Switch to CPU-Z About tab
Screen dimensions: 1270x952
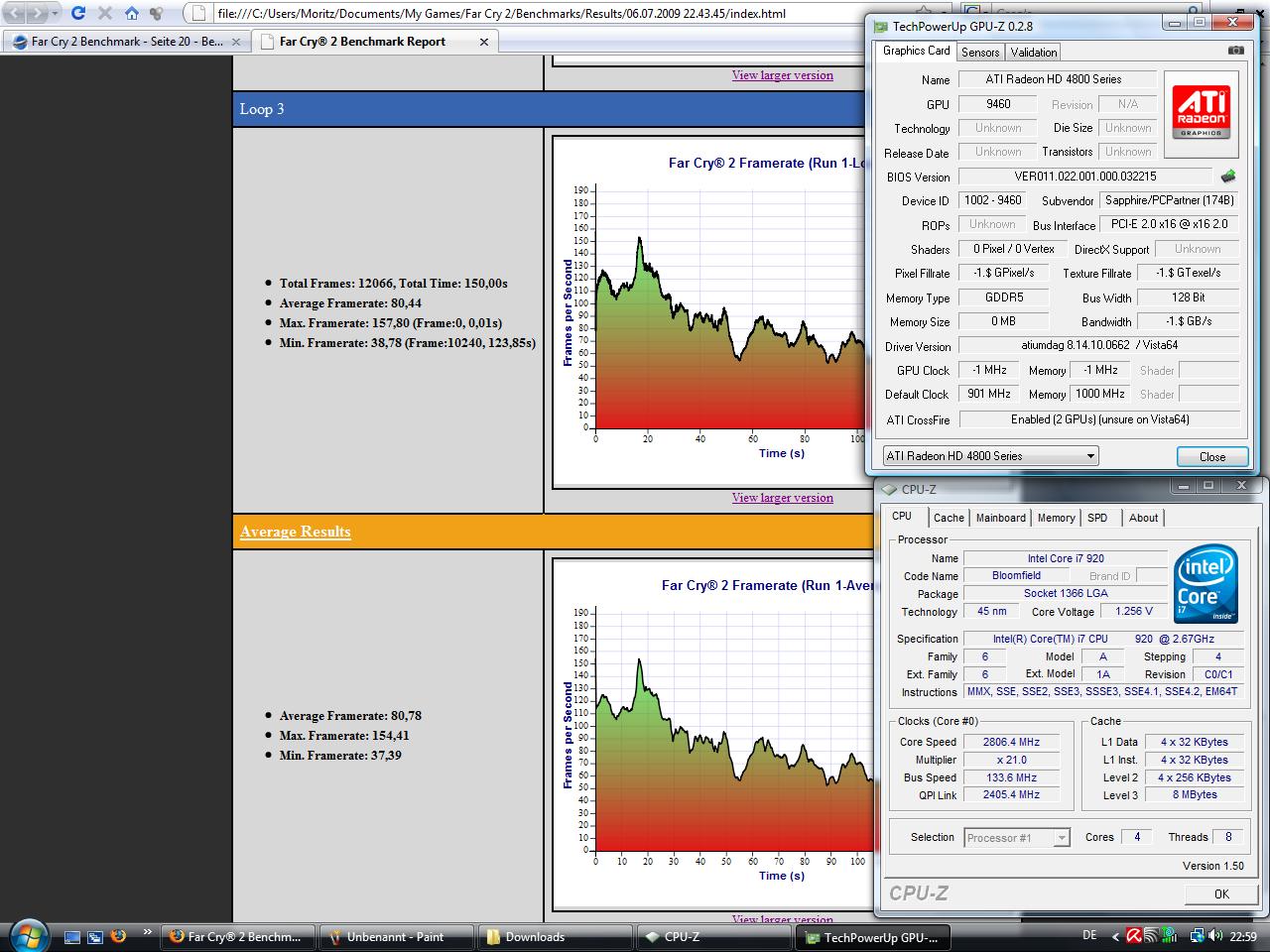pyautogui.click(x=1143, y=518)
